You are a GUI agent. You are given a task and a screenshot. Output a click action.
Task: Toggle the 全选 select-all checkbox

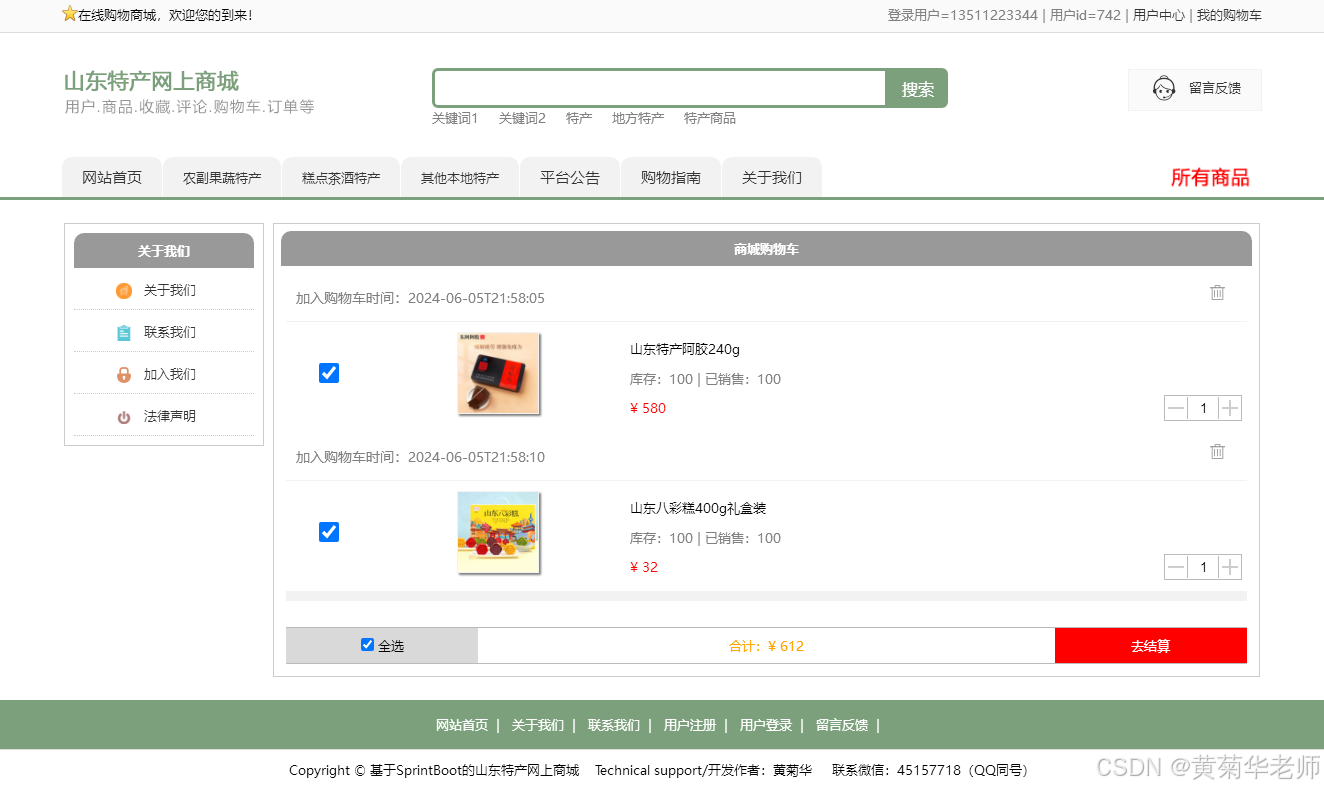click(368, 644)
